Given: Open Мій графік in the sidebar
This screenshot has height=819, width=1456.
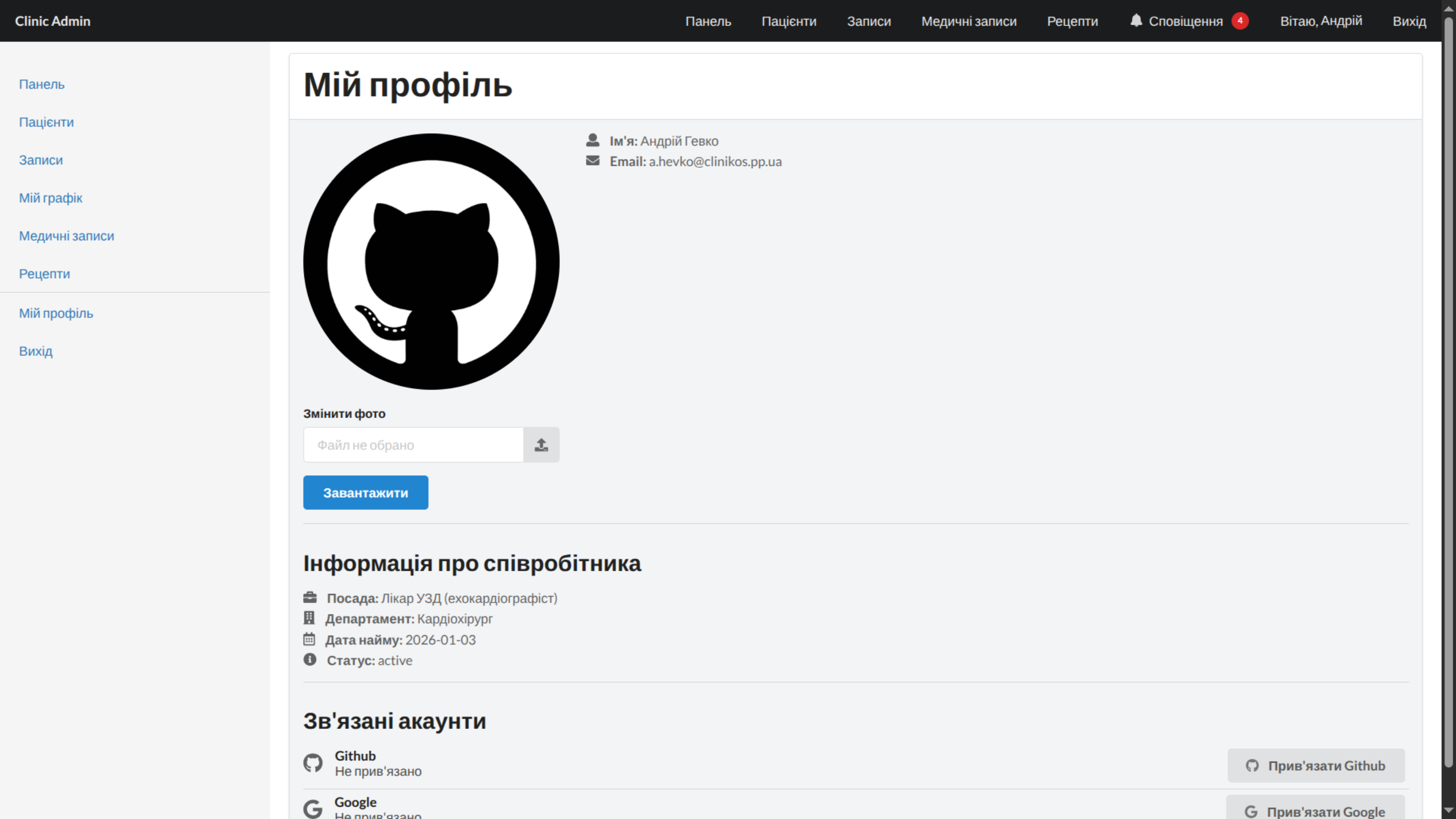Looking at the screenshot, I should [51, 198].
